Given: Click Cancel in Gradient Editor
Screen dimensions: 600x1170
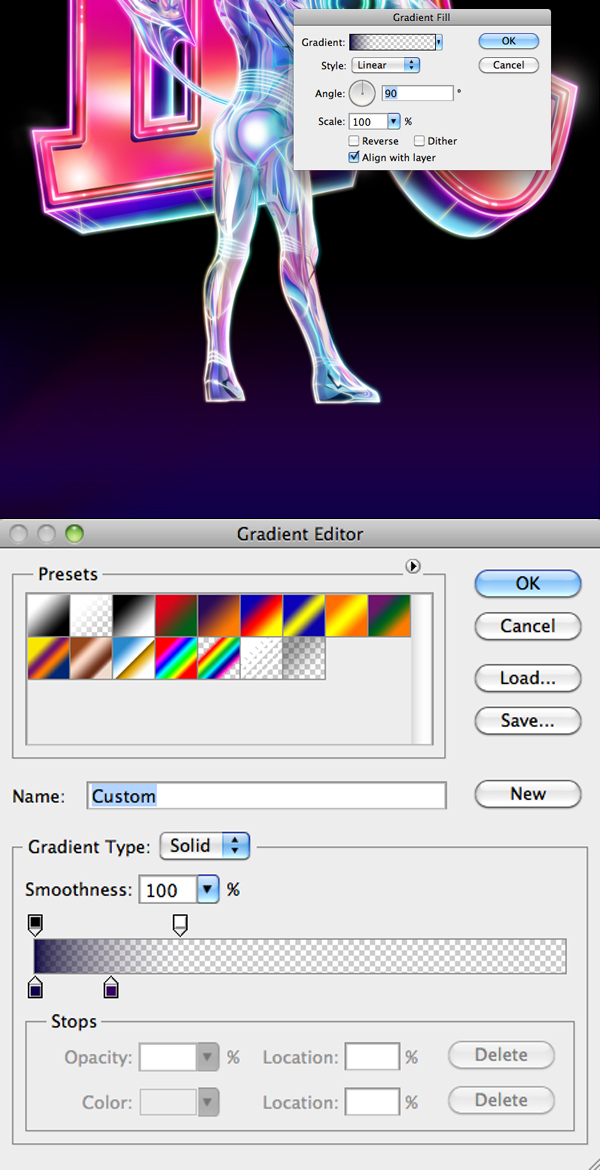Looking at the screenshot, I should 528,626.
